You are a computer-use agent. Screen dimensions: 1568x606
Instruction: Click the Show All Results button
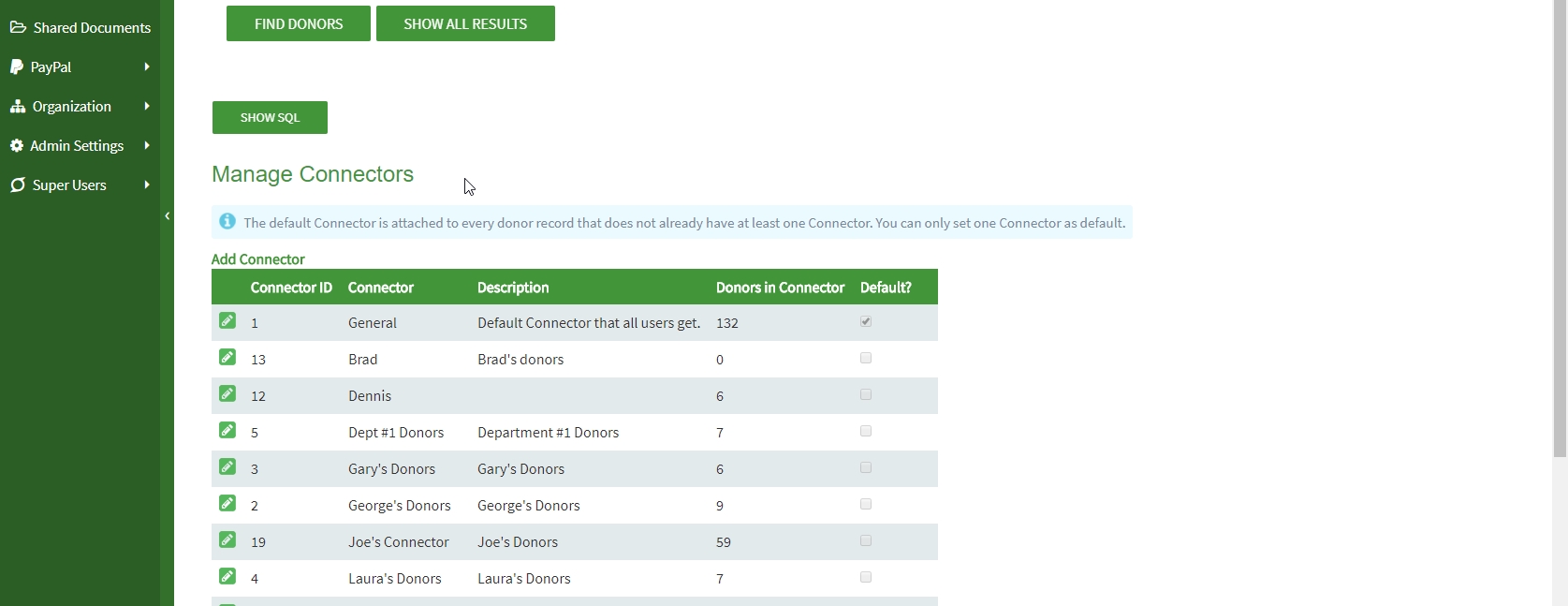tap(465, 23)
